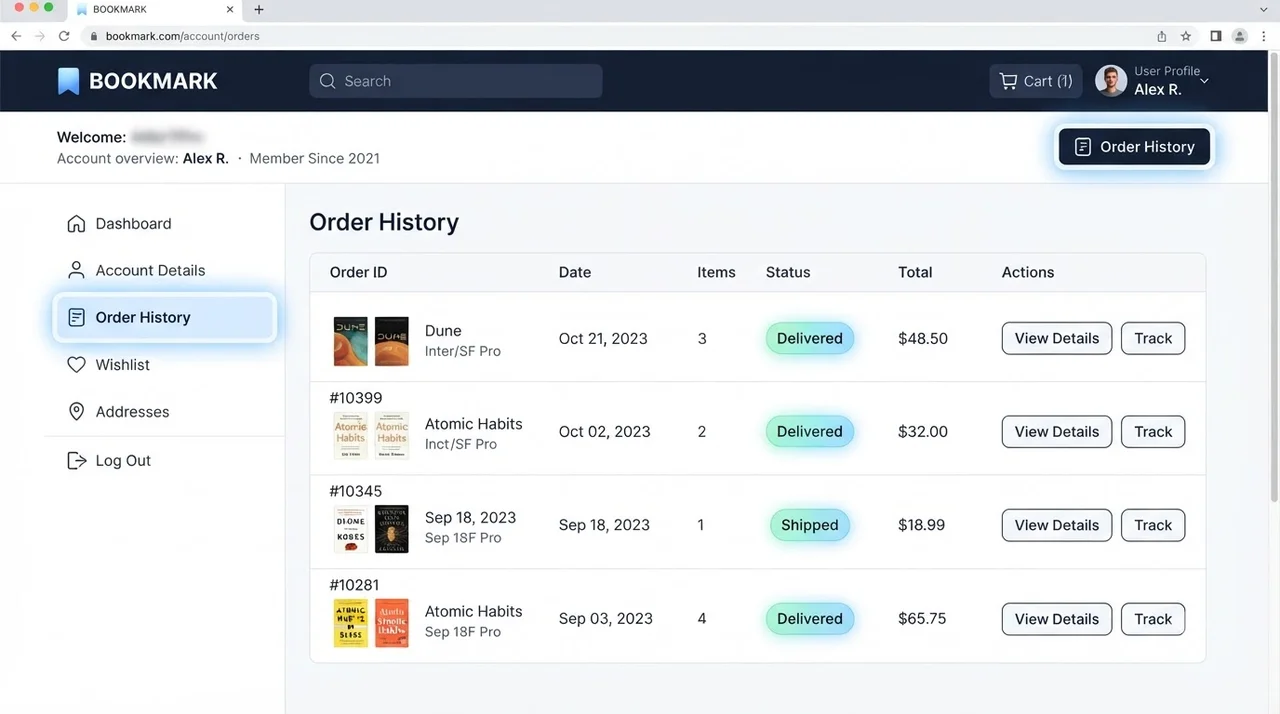Click the Shipped status badge

[810, 525]
